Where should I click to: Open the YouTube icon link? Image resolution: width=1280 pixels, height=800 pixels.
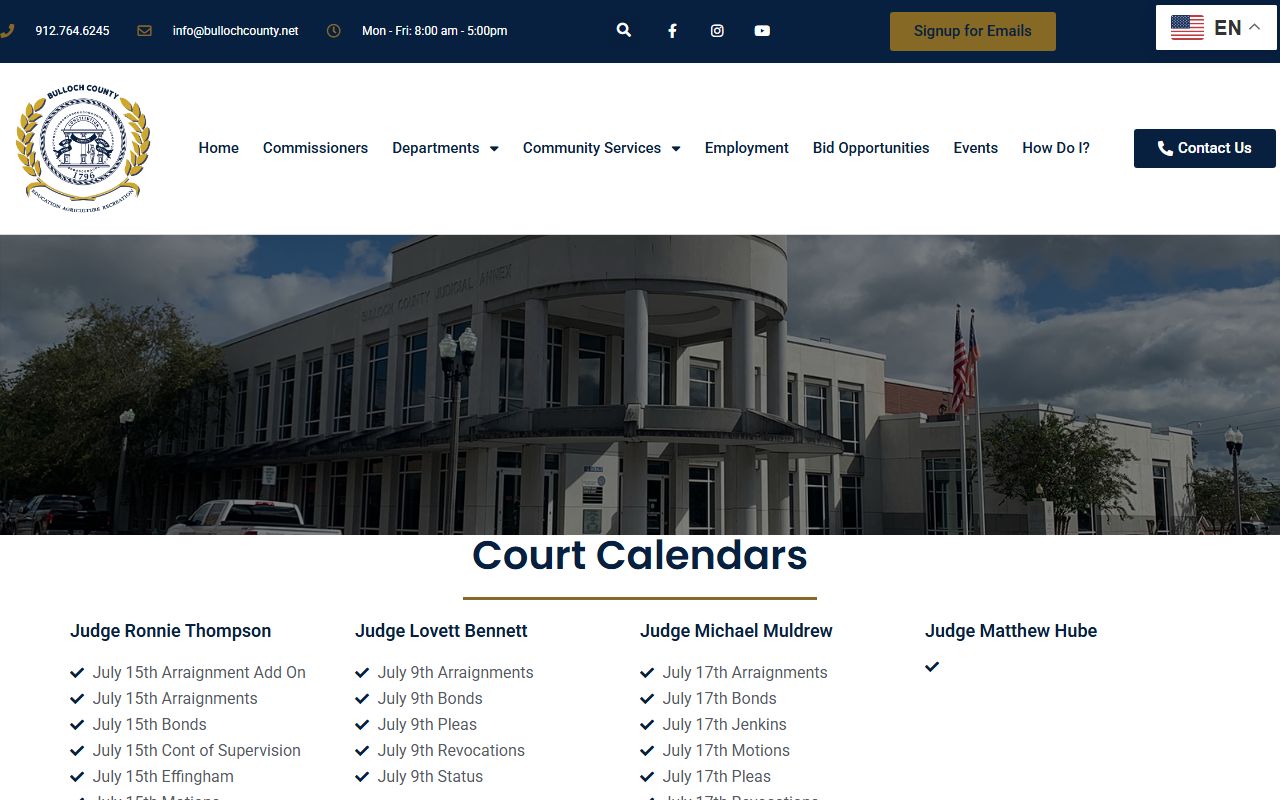click(x=762, y=31)
